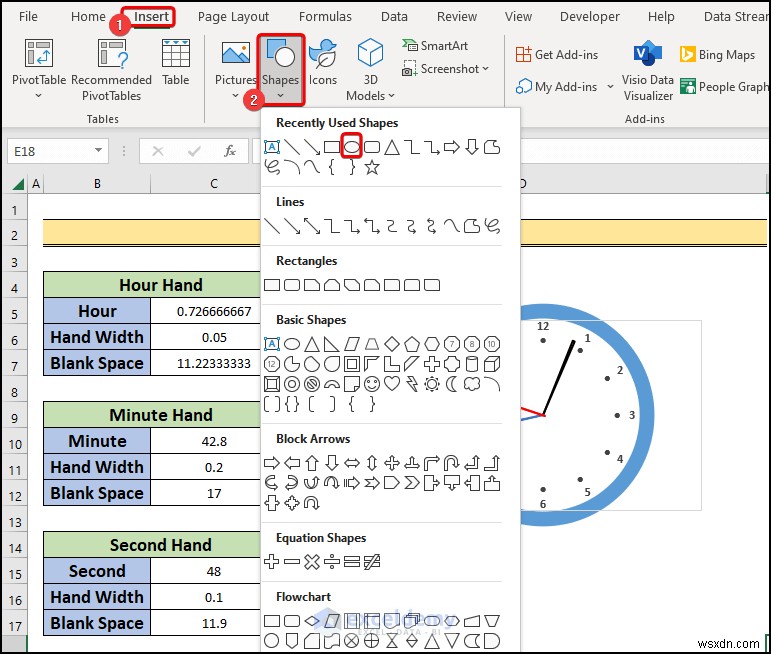Switch to the Page Layout tab
The image size is (771, 654).
[233, 16]
